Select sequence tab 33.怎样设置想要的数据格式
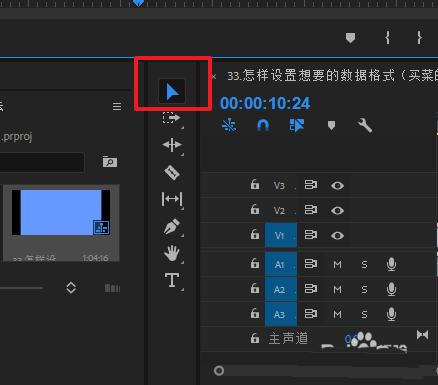Viewport: 438px width, 385px height. click(332, 76)
